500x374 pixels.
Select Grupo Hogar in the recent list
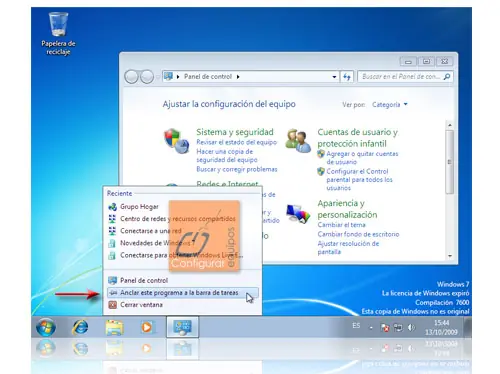tap(139, 207)
